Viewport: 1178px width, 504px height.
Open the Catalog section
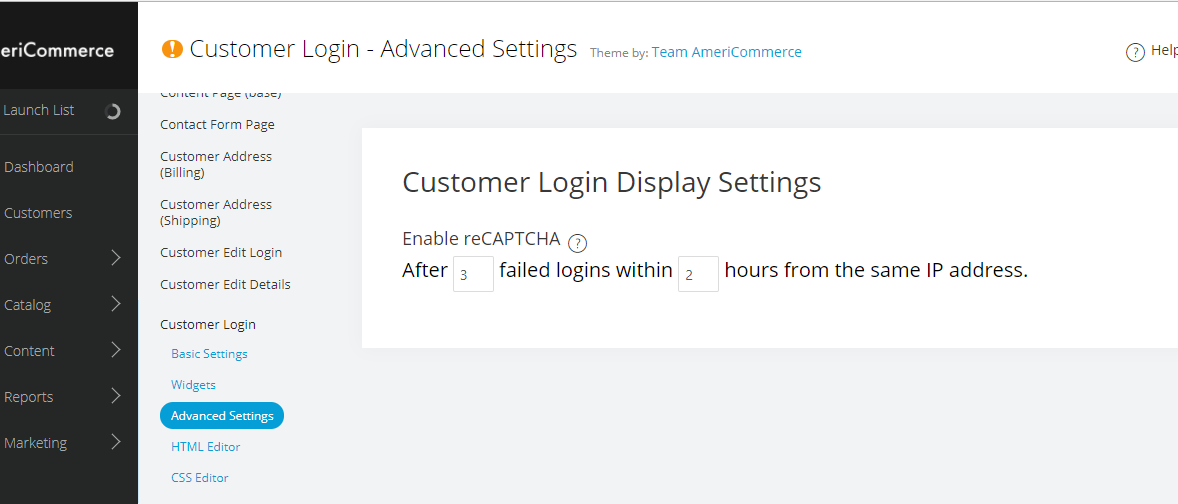pos(27,305)
